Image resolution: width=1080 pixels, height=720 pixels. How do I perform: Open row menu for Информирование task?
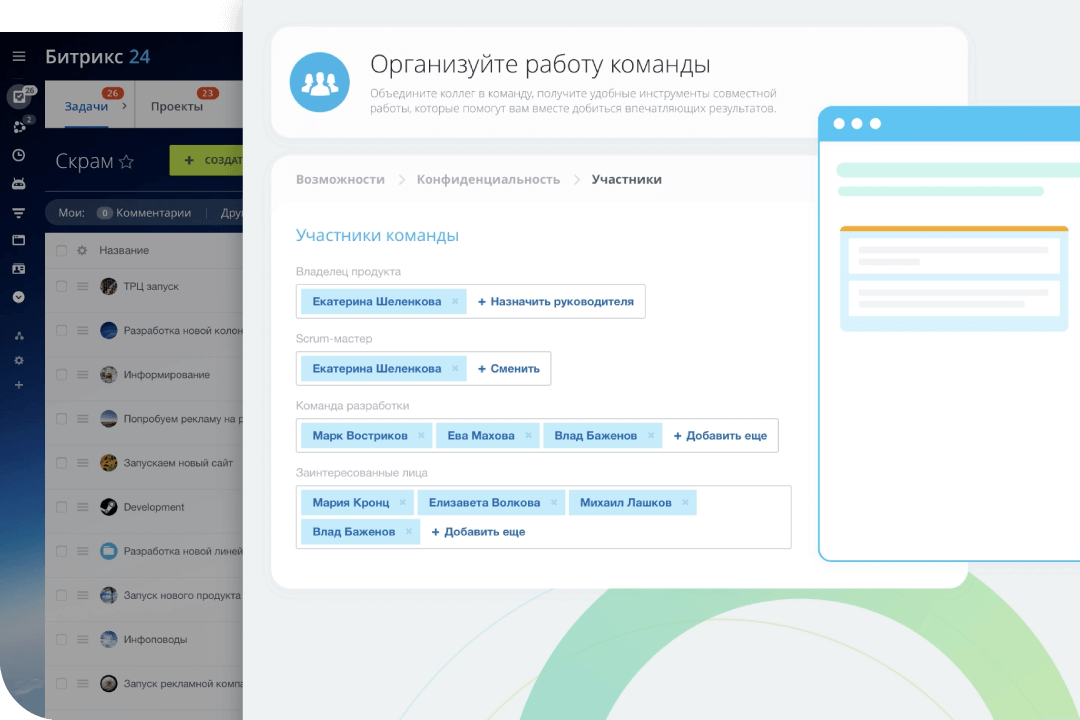(83, 375)
